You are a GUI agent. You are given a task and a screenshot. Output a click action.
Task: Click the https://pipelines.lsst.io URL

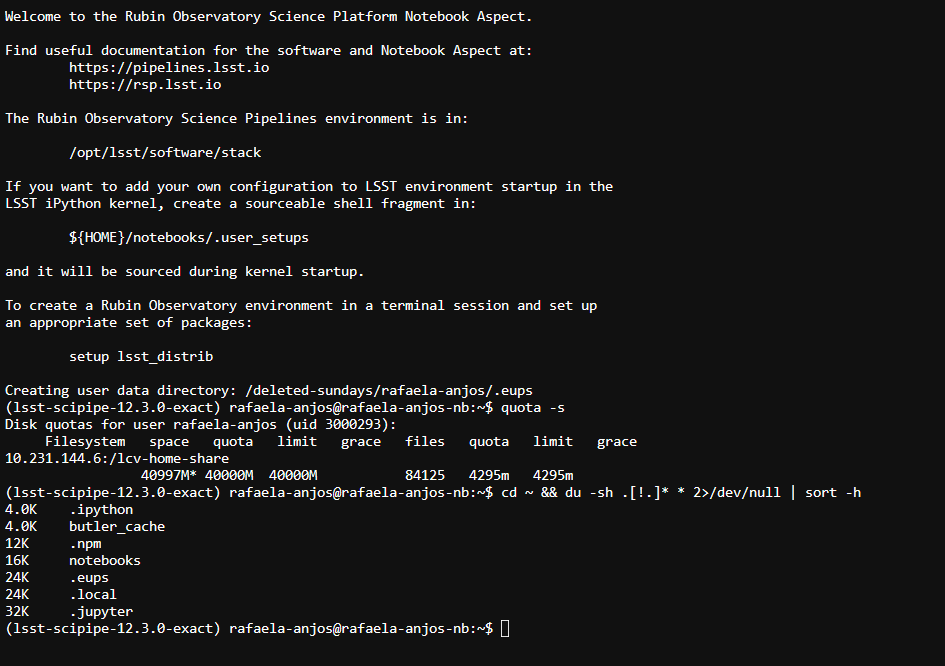click(169, 68)
